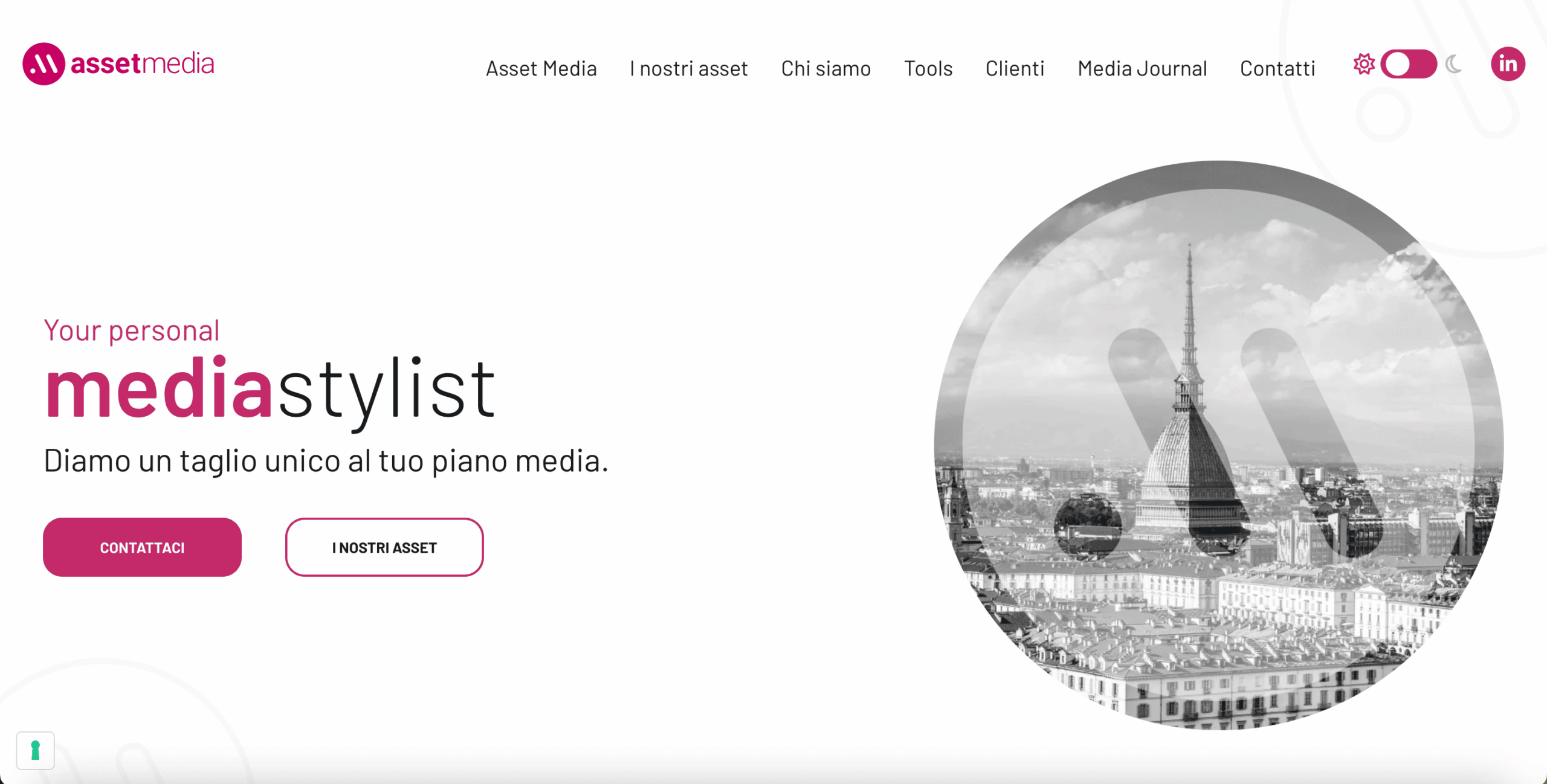Open Contatti in the navigation bar
Image resolution: width=1547 pixels, height=784 pixels.
[x=1277, y=69]
